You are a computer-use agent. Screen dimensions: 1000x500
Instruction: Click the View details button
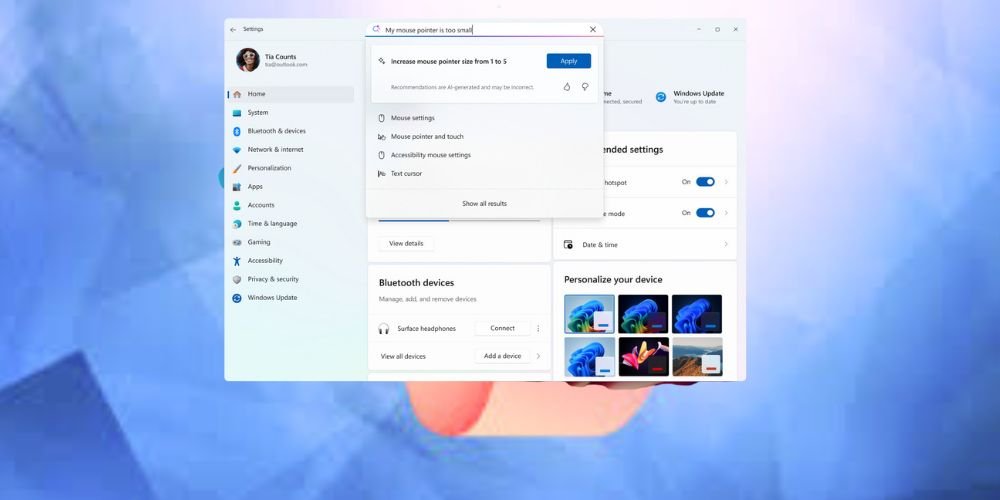406,243
